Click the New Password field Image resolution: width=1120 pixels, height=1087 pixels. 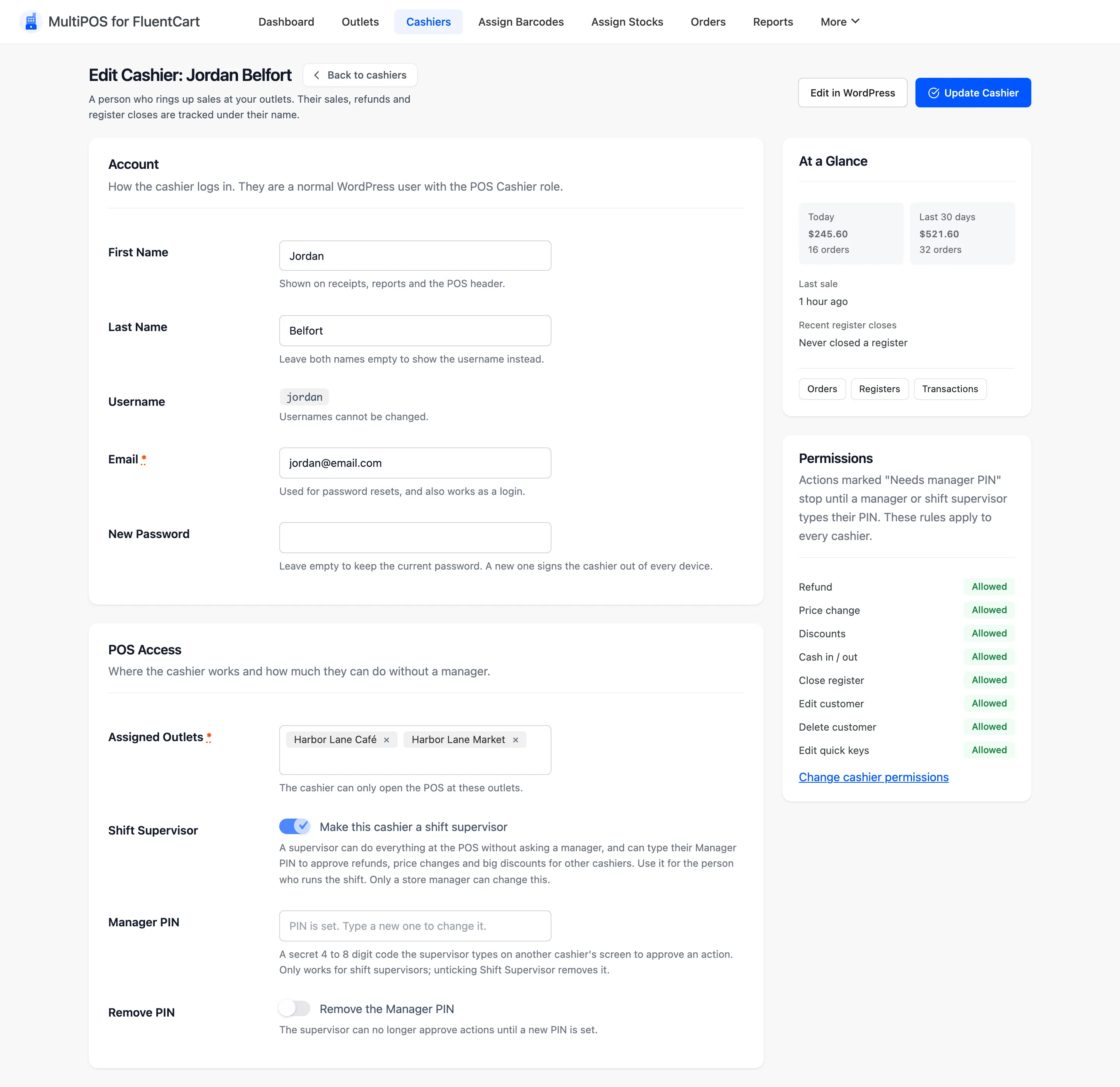click(x=415, y=538)
